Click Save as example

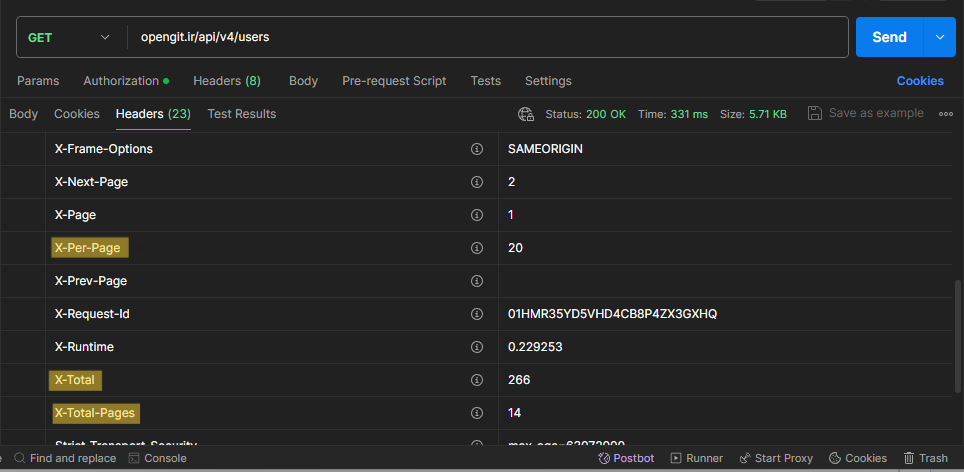coord(866,114)
